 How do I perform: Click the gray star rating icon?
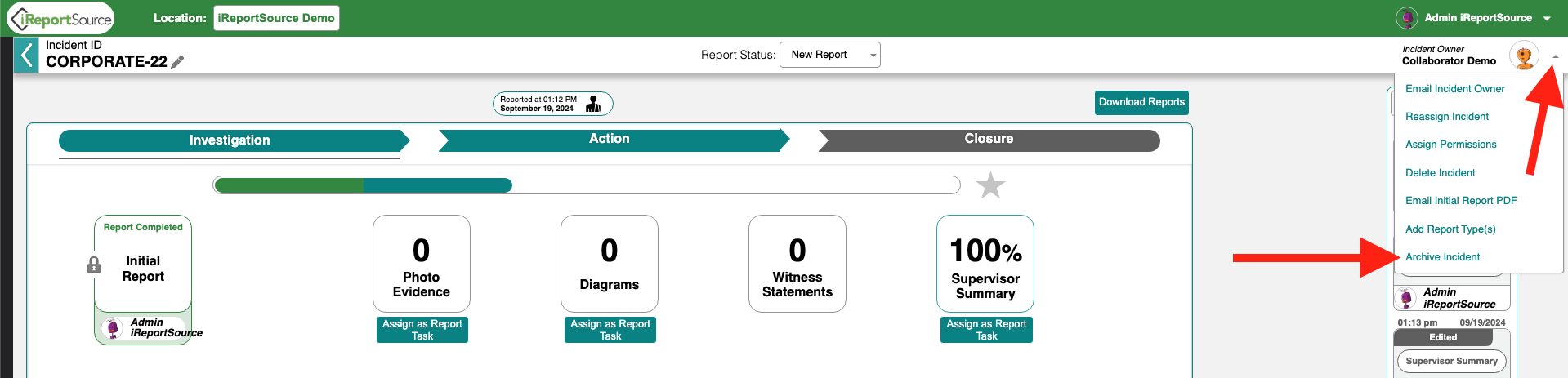click(990, 185)
